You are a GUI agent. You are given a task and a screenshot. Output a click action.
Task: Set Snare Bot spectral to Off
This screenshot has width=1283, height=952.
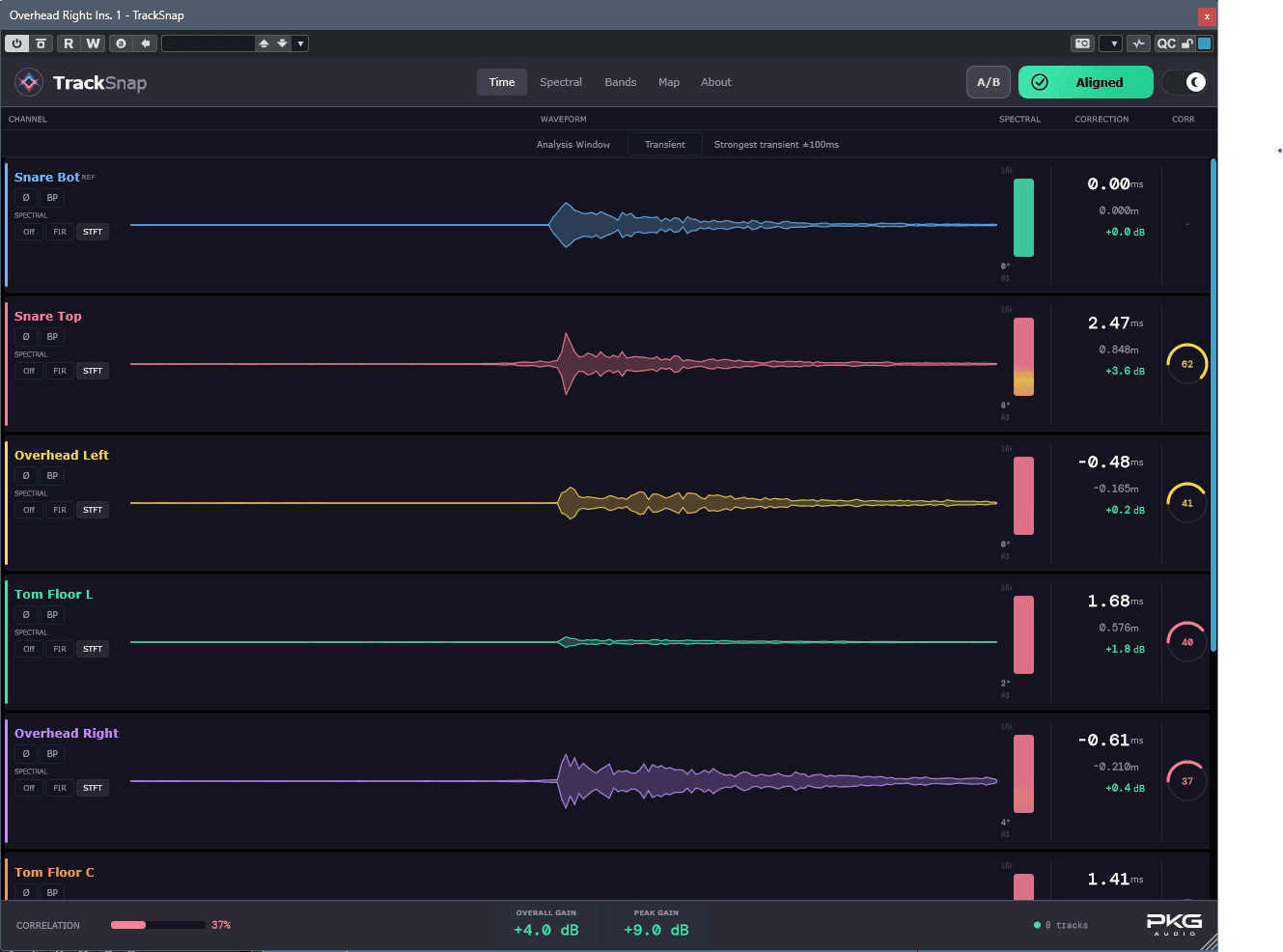pos(29,232)
